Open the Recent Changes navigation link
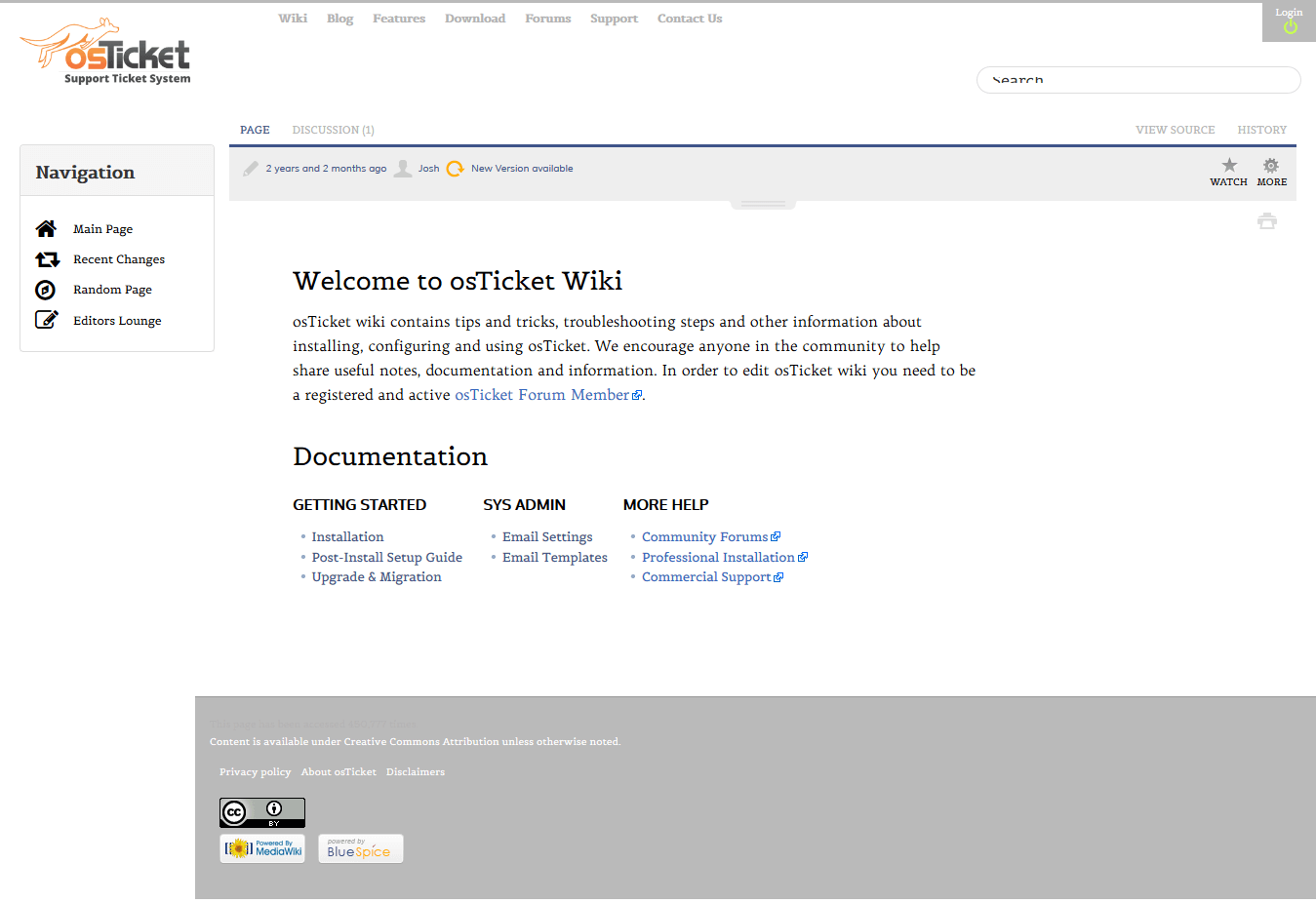The width and height of the screenshot is (1316, 904). [119, 259]
